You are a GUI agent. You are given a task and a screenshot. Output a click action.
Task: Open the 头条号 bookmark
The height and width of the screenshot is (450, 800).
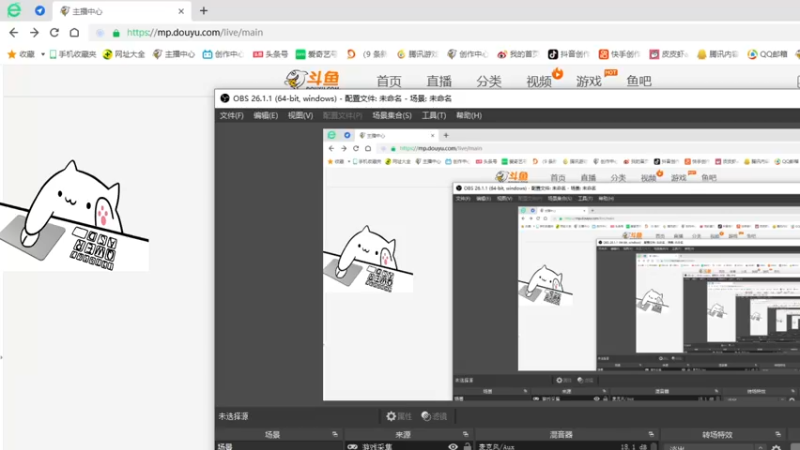pos(270,54)
